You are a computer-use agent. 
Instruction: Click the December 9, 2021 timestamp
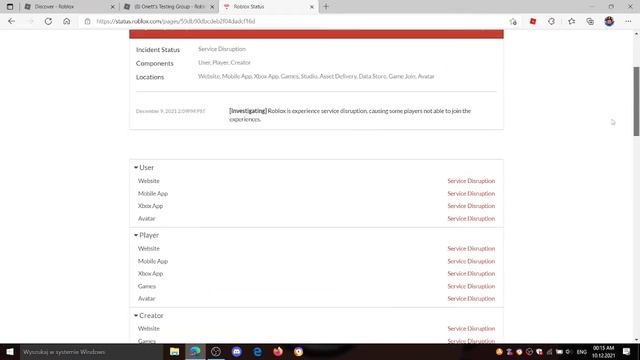pos(170,111)
